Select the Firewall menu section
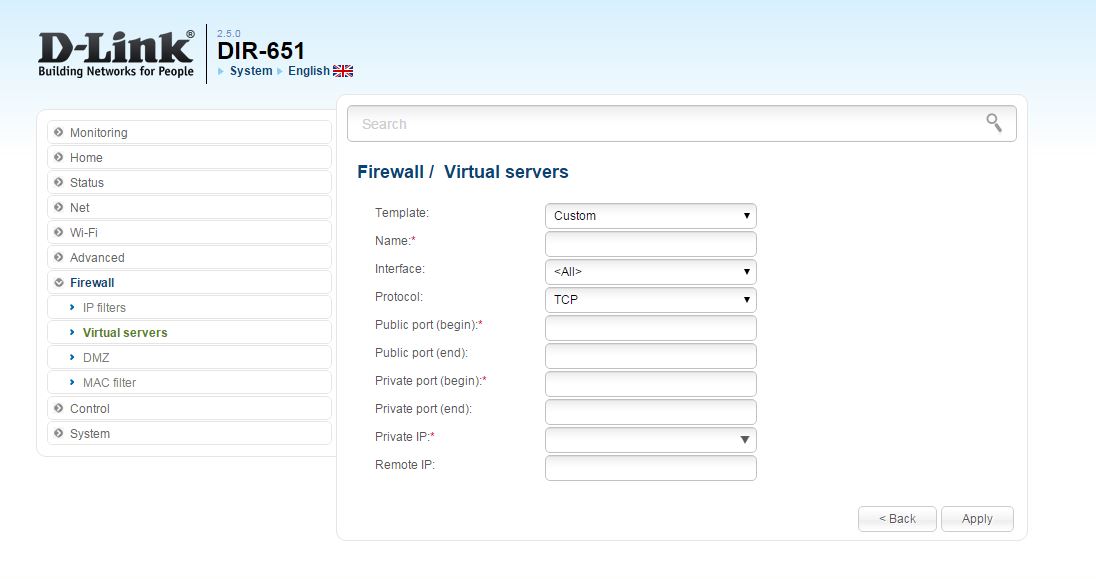1096x579 pixels. click(189, 283)
